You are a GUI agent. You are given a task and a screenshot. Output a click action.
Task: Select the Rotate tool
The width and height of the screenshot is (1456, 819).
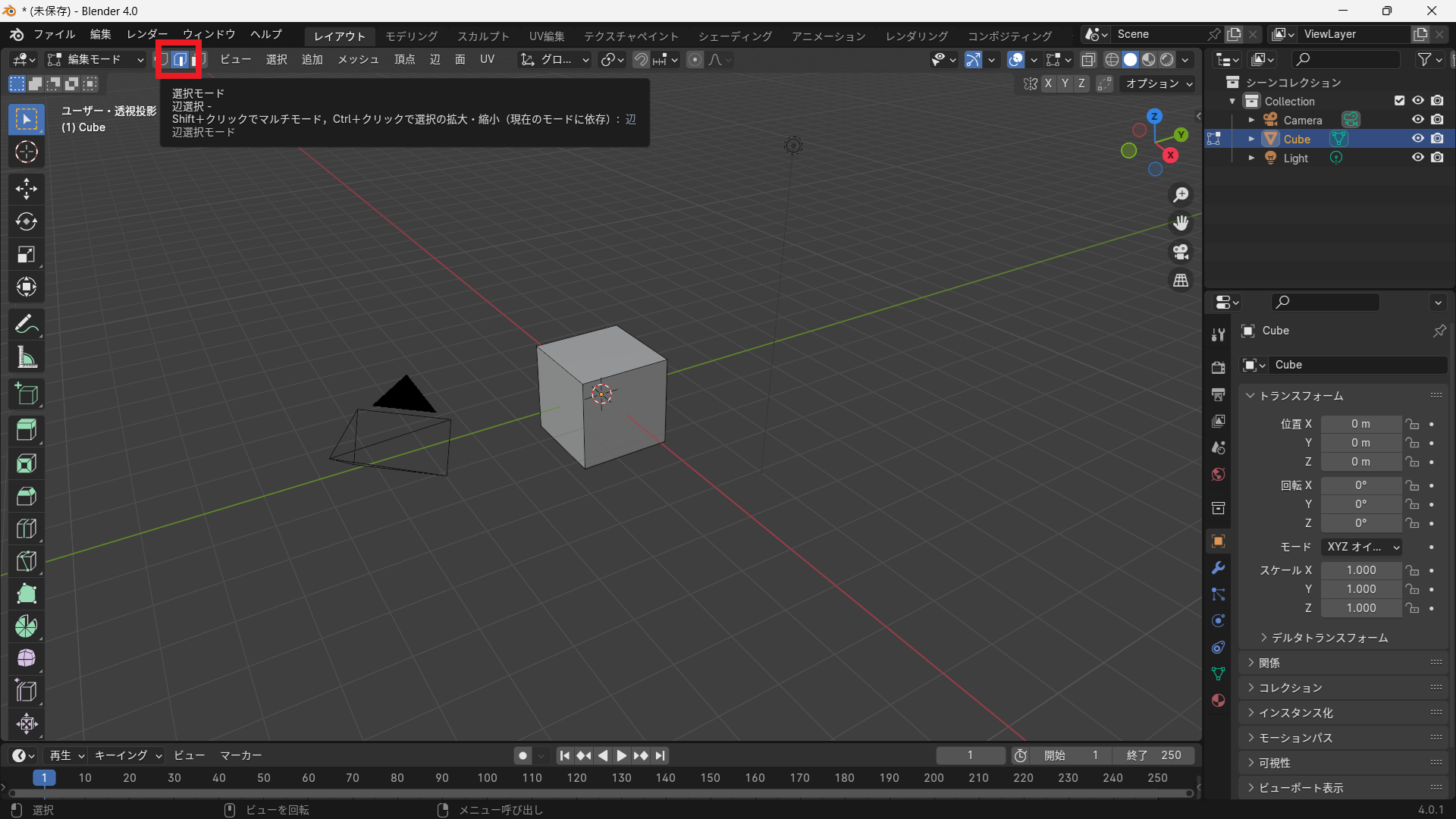click(27, 221)
